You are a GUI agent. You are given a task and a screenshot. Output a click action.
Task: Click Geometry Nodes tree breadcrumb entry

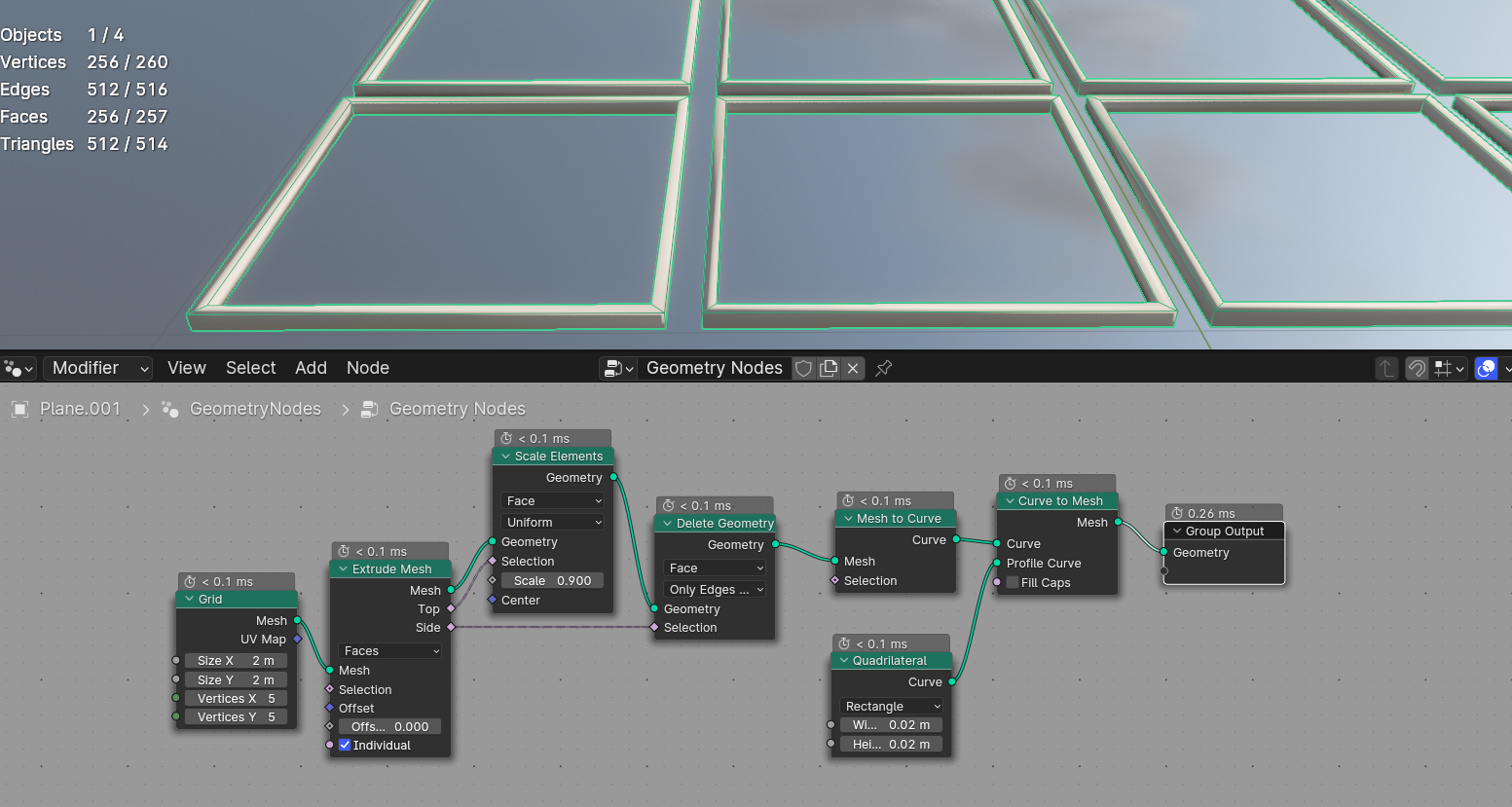click(457, 409)
